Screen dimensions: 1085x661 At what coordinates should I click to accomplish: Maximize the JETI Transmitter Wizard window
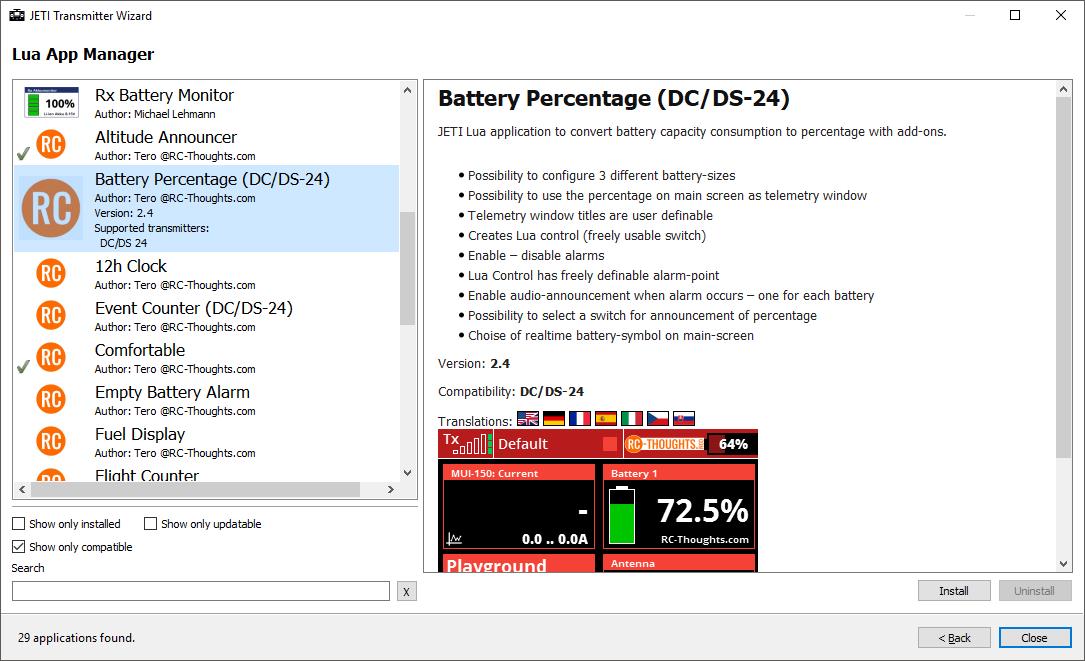point(1015,15)
